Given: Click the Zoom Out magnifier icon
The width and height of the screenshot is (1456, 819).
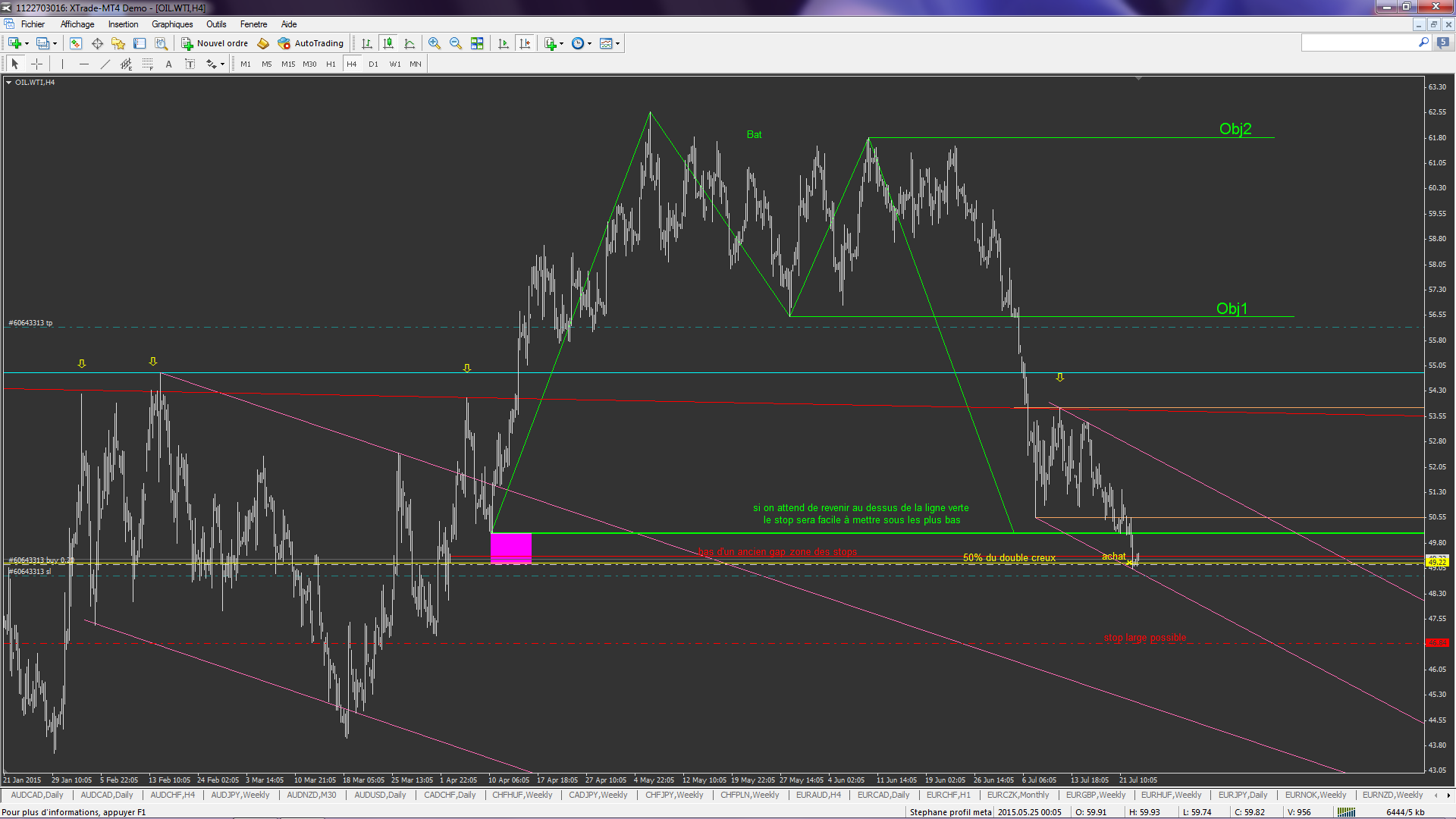Looking at the screenshot, I should tap(455, 43).
